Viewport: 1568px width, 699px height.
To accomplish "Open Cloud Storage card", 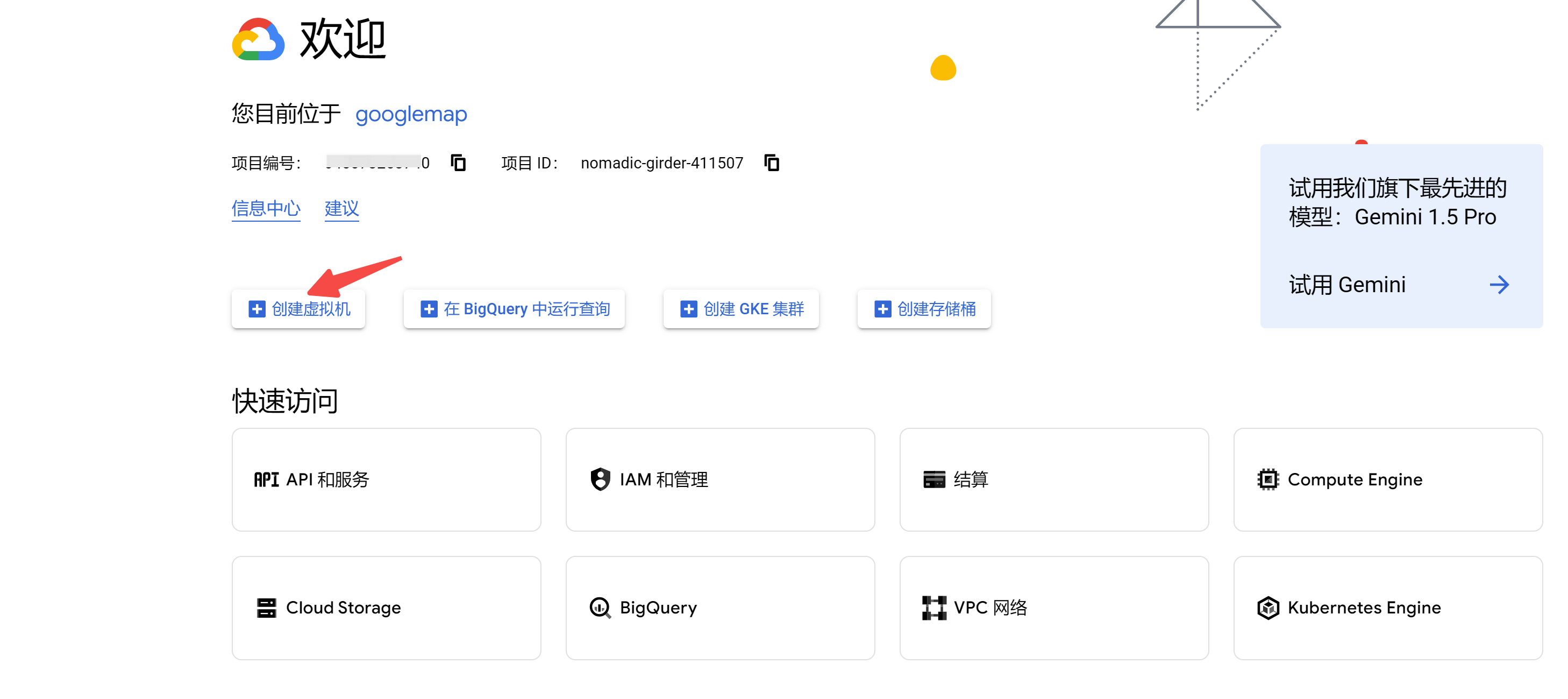I will pyautogui.click(x=386, y=608).
